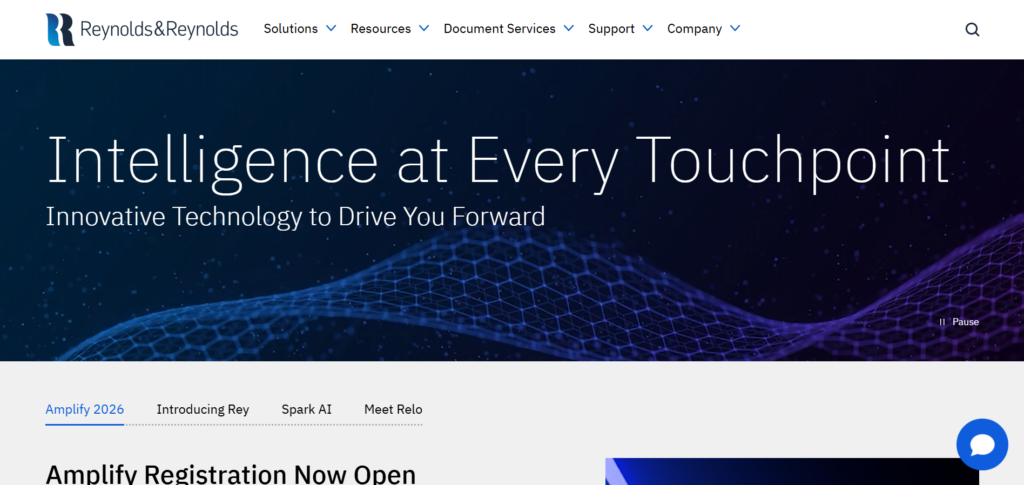Select the Amplify 2026 tab
The height and width of the screenshot is (485, 1024).
(85, 410)
